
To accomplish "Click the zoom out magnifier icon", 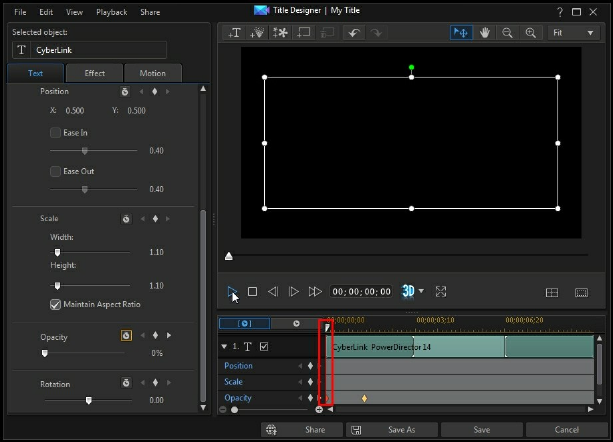I will 508,33.
